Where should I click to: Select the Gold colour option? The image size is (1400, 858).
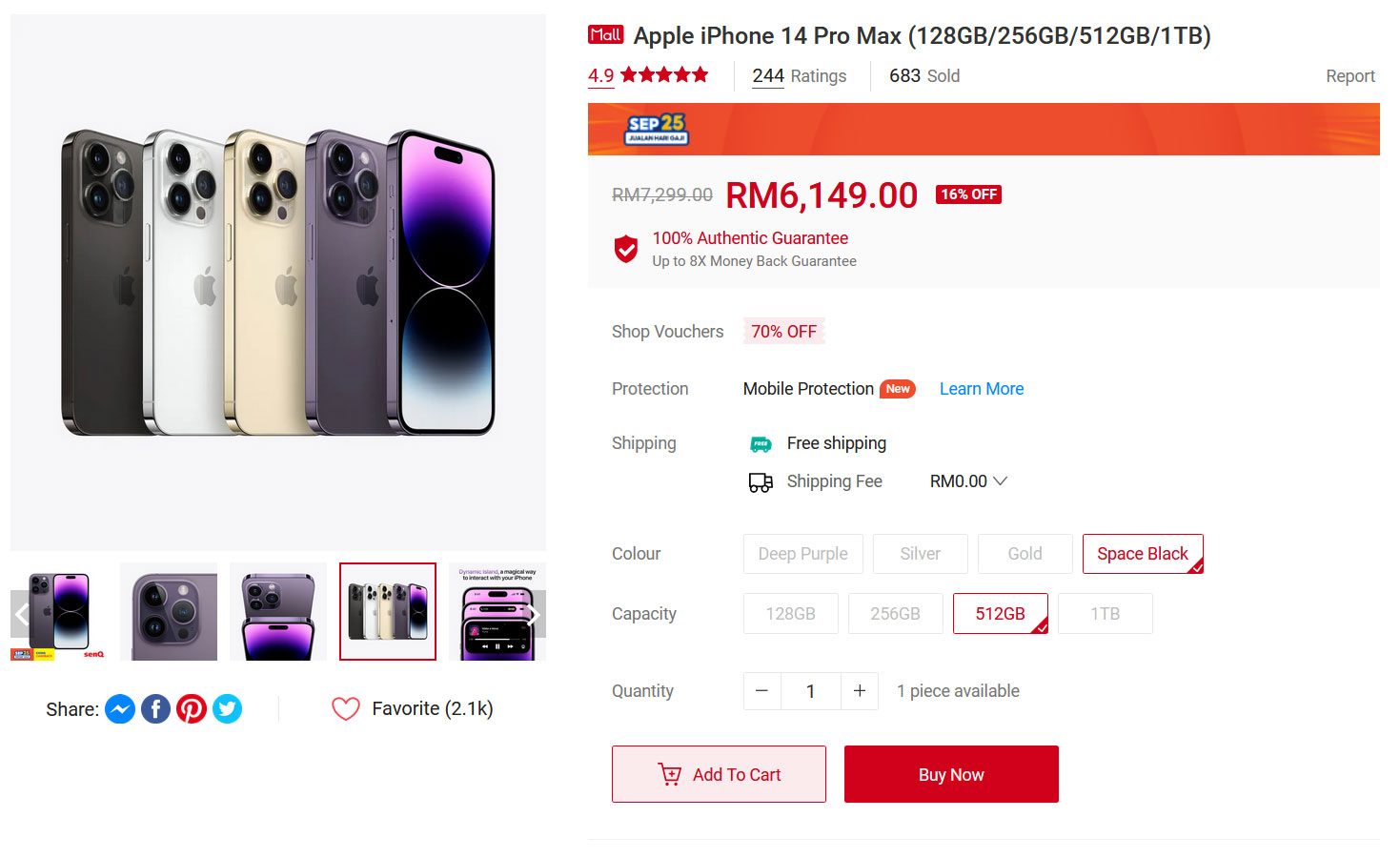1025,553
